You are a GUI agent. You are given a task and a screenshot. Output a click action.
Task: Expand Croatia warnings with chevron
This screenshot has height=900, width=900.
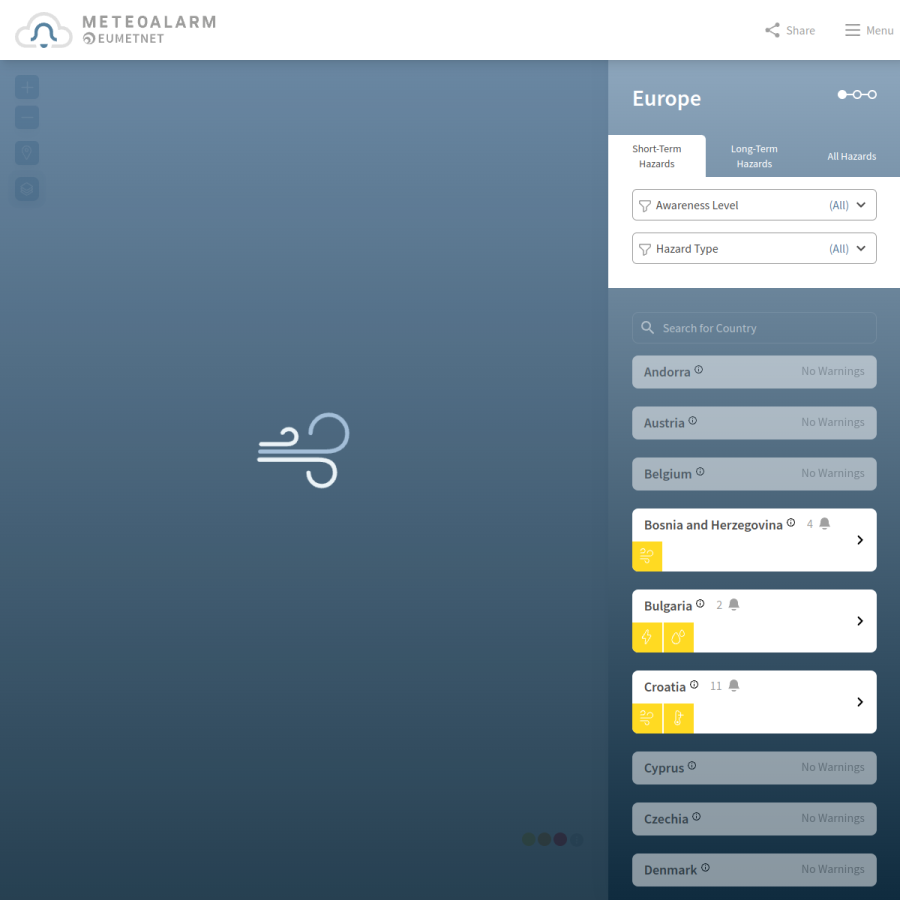pos(860,702)
